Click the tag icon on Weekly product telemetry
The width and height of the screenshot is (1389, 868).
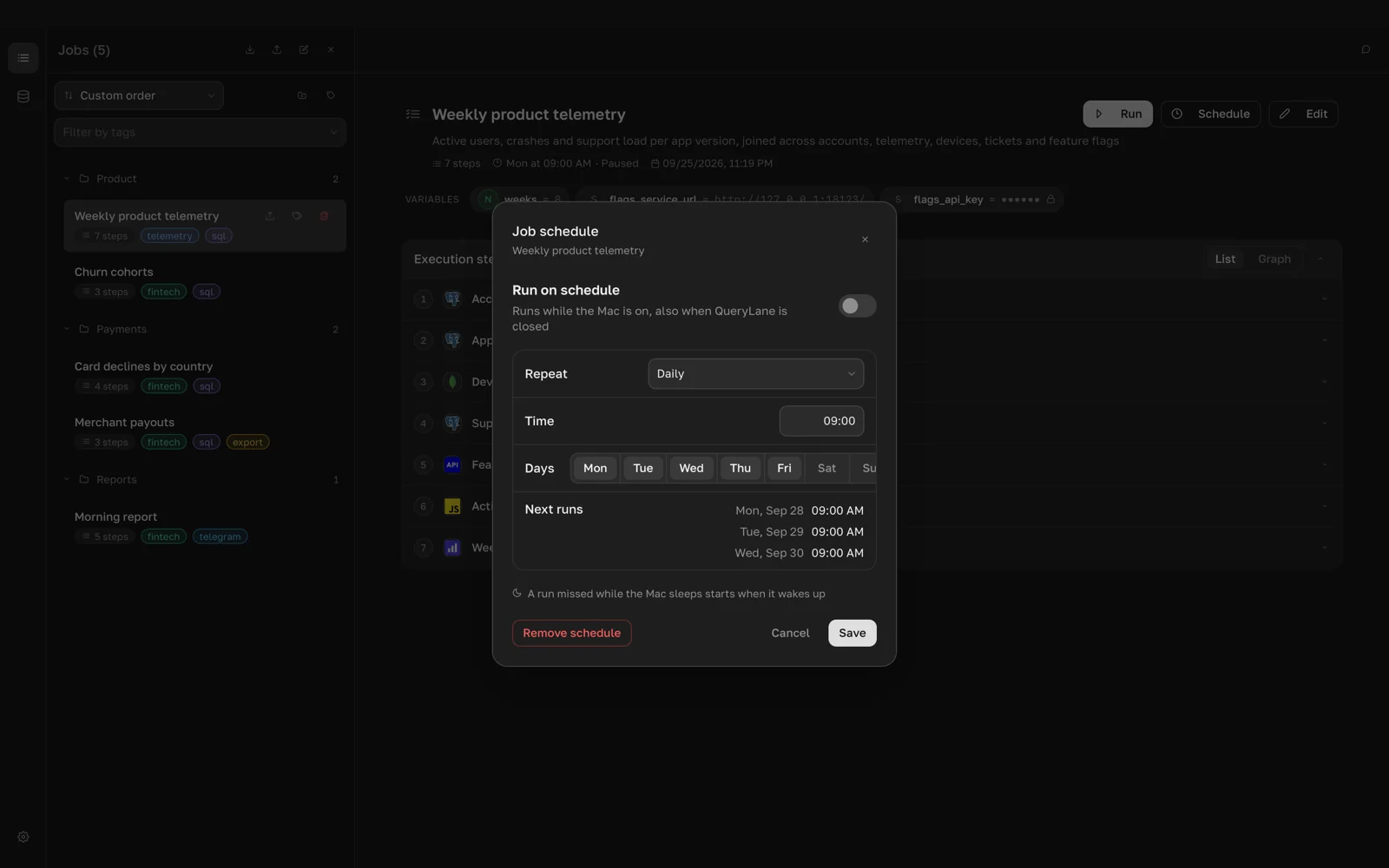click(297, 216)
